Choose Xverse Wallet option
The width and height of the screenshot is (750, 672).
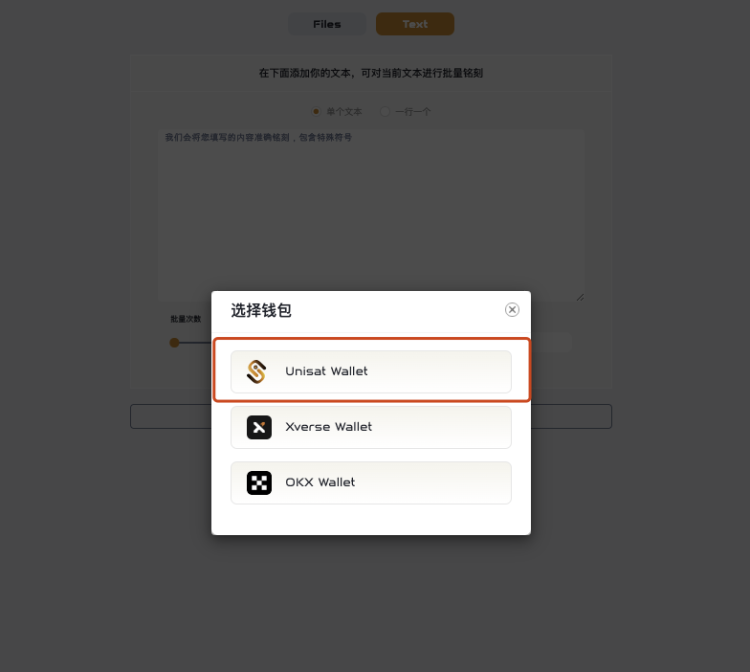click(x=371, y=427)
